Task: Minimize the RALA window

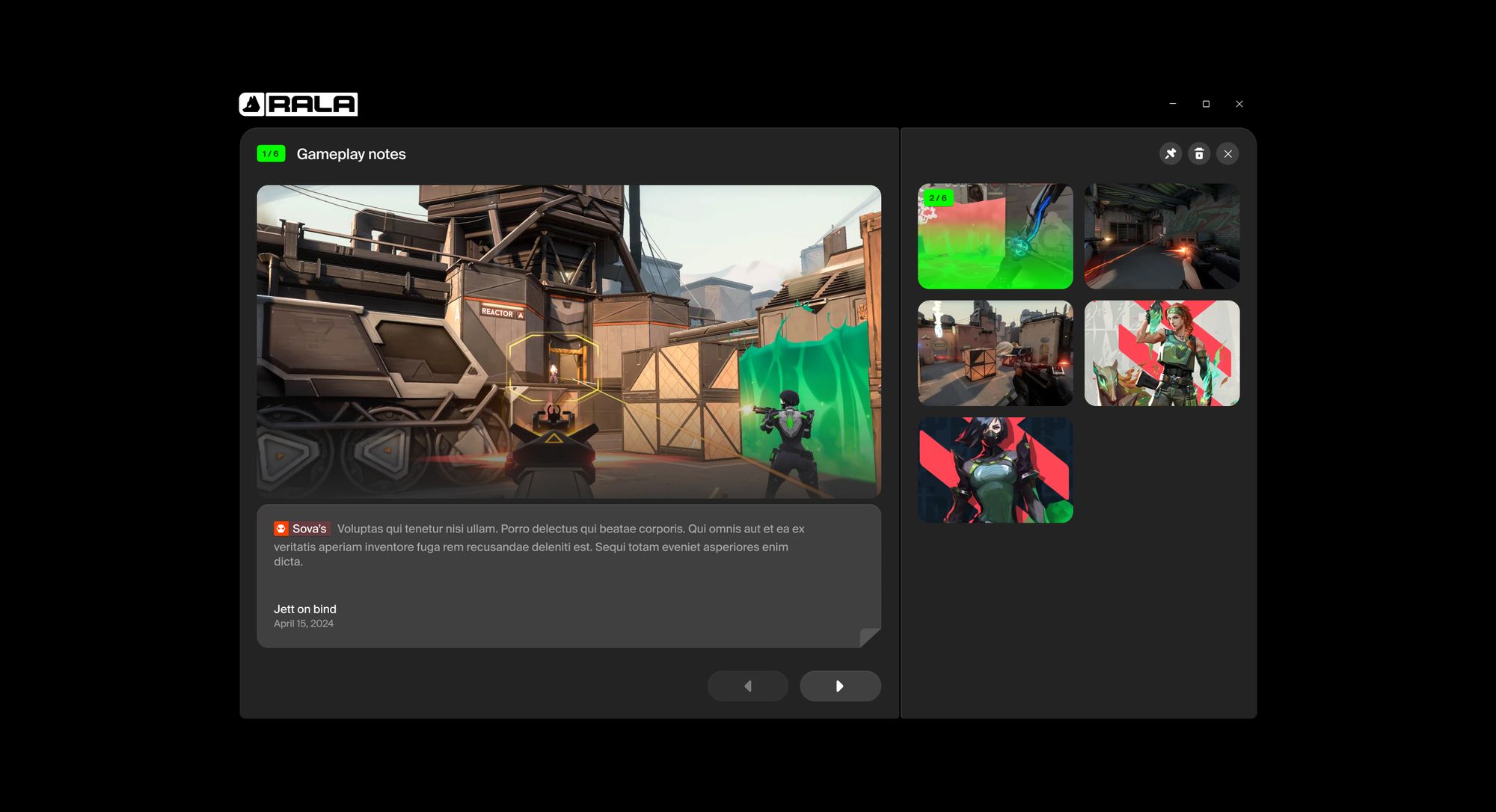Action: [1172, 104]
